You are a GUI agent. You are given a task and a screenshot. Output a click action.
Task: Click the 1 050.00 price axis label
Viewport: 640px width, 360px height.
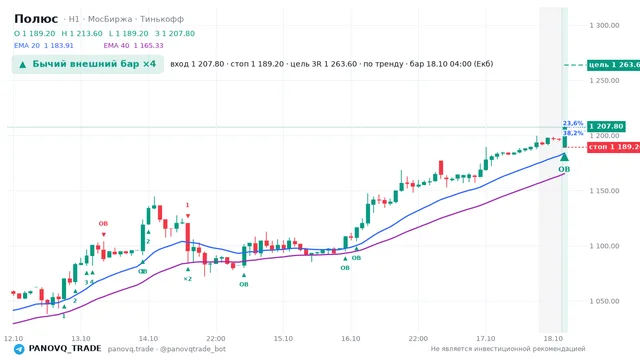[604, 301]
